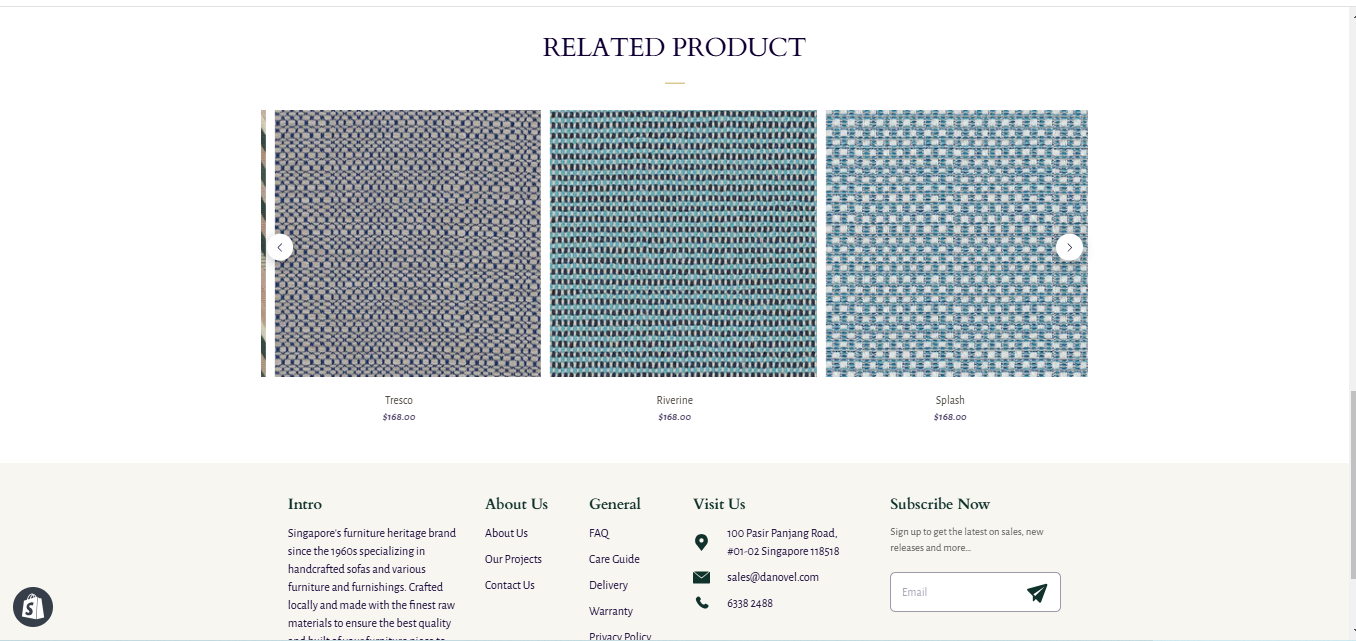Click the phone handset icon
Viewport: 1356px width, 641px height.
point(701,603)
